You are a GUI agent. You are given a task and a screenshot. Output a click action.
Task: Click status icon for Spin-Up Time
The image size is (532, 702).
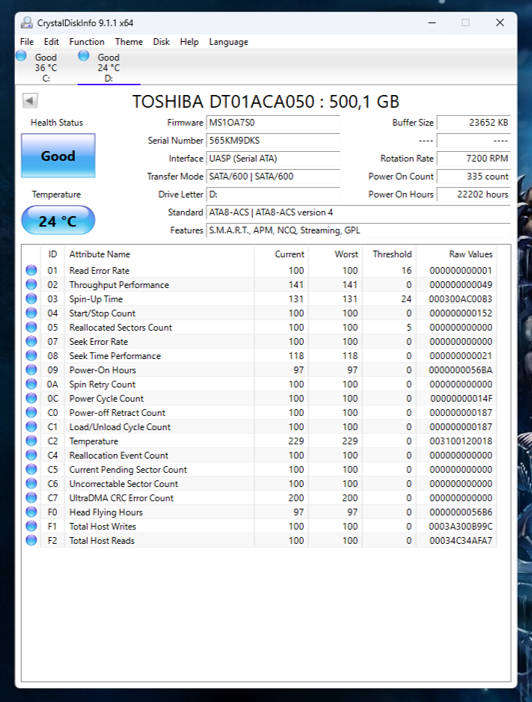[x=31, y=299]
